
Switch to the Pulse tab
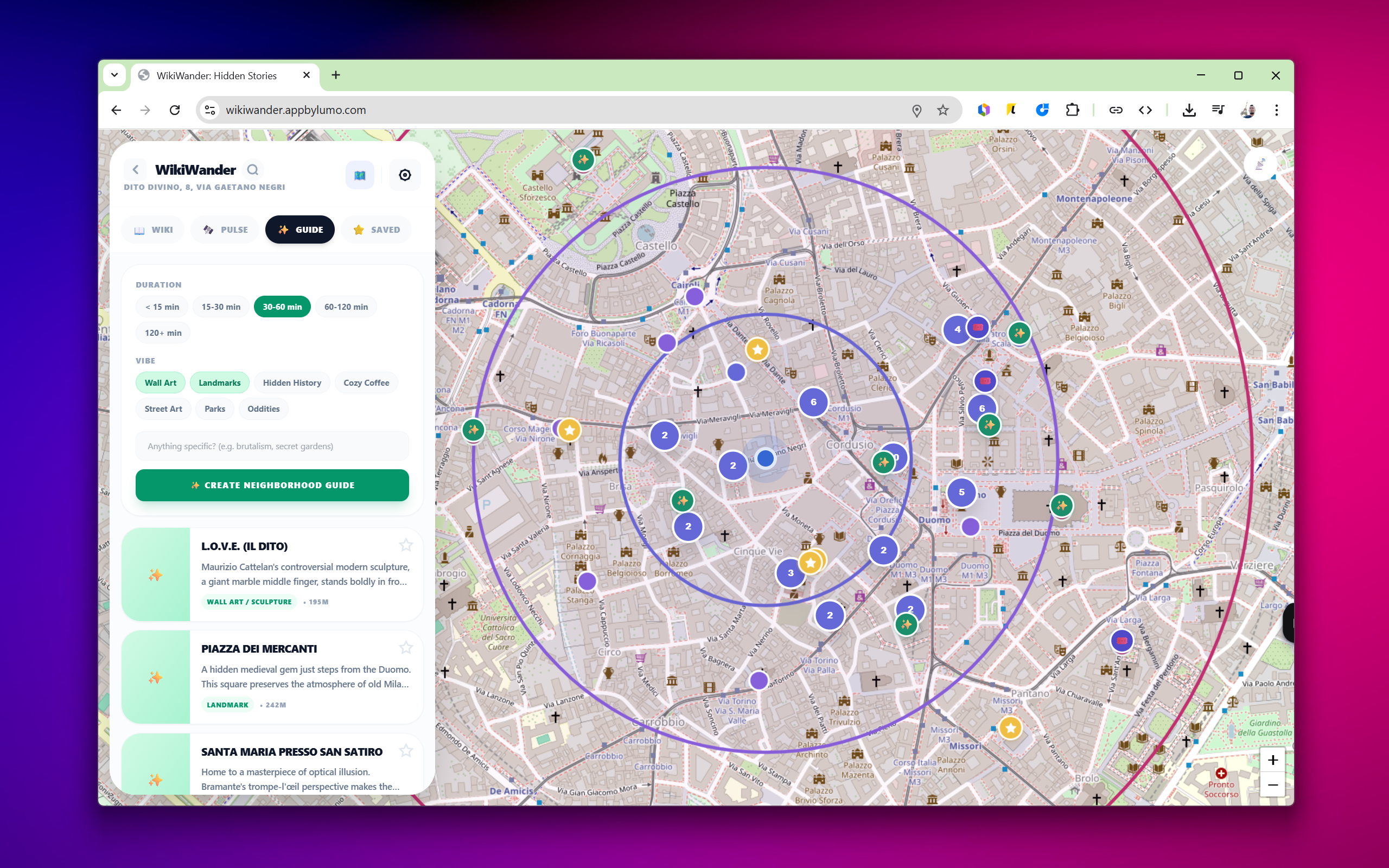pyautogui.click(x=226, y=229)
